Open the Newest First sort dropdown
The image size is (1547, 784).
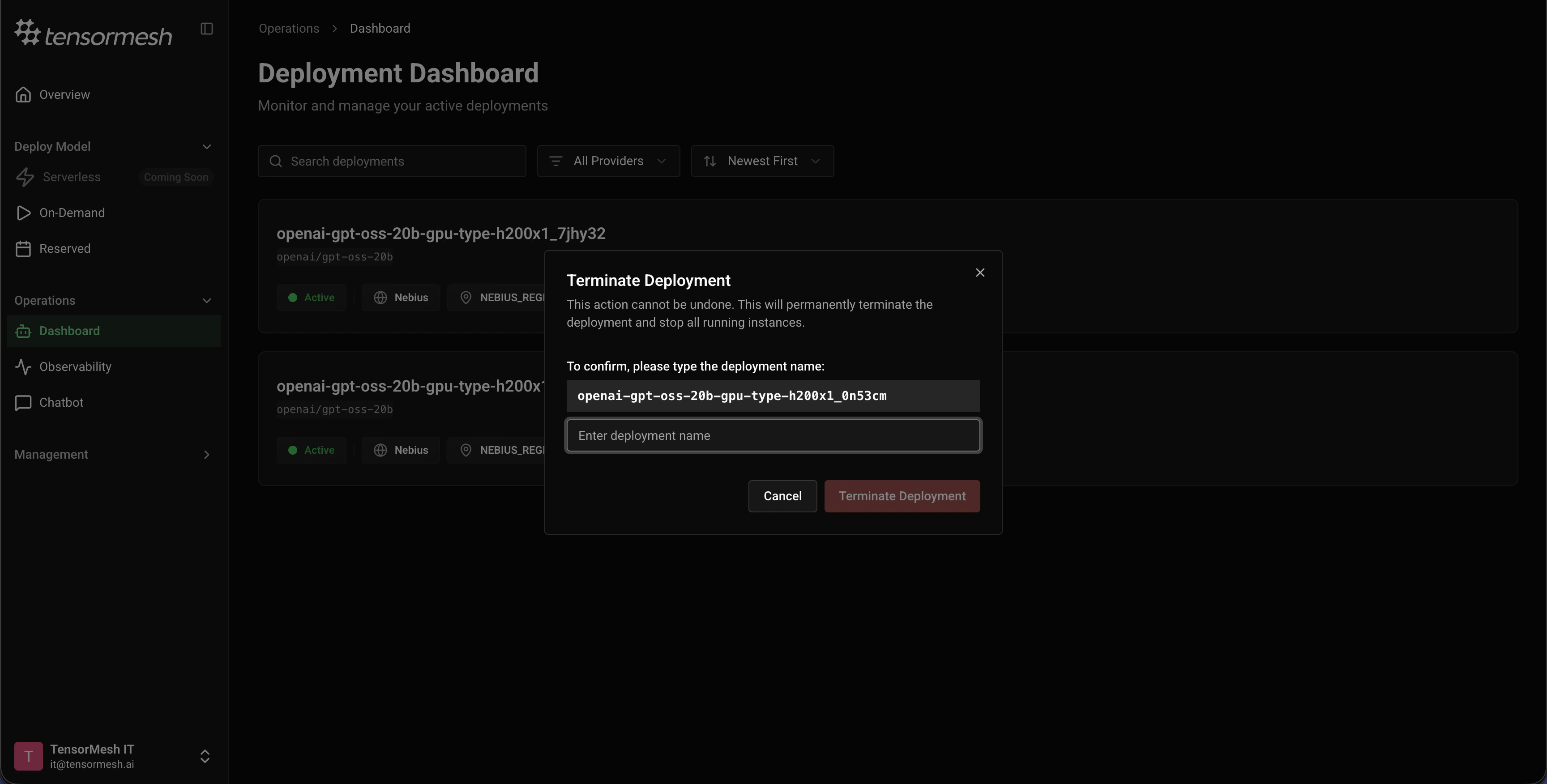coord(761,162)
